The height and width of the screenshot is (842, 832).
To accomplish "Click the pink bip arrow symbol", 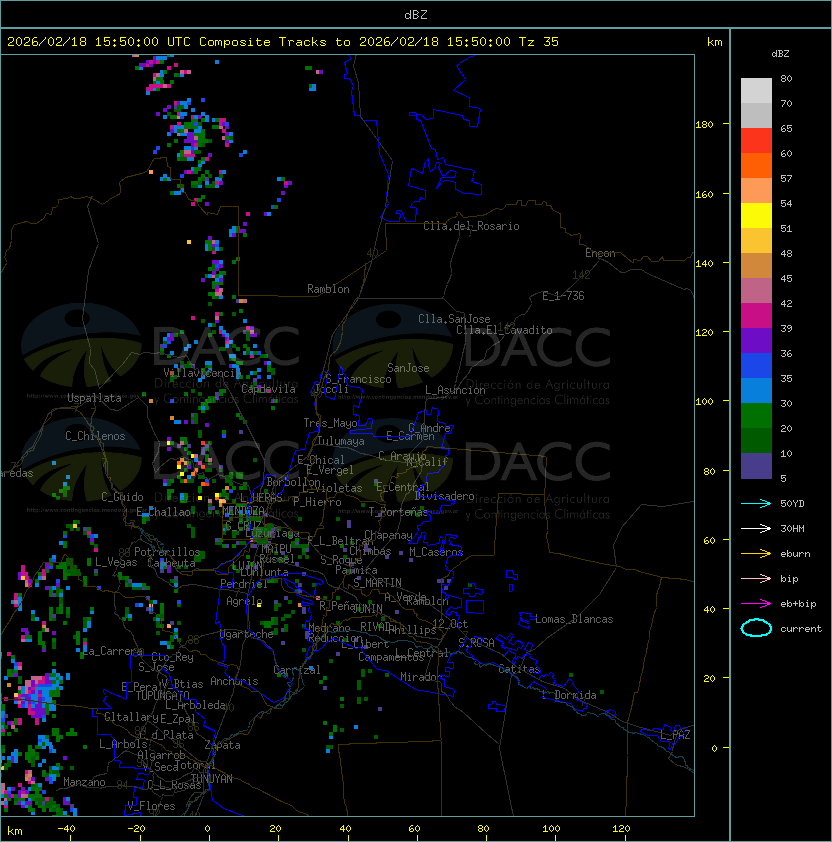I will click(x=756, y=578).
